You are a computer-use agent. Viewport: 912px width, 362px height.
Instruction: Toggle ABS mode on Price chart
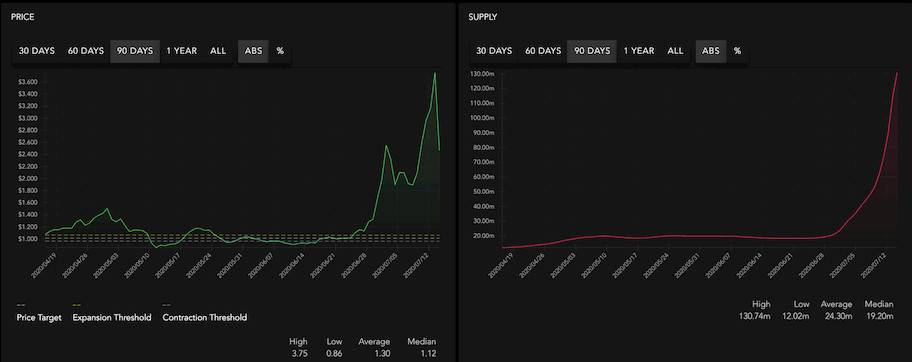pos(254,51)
